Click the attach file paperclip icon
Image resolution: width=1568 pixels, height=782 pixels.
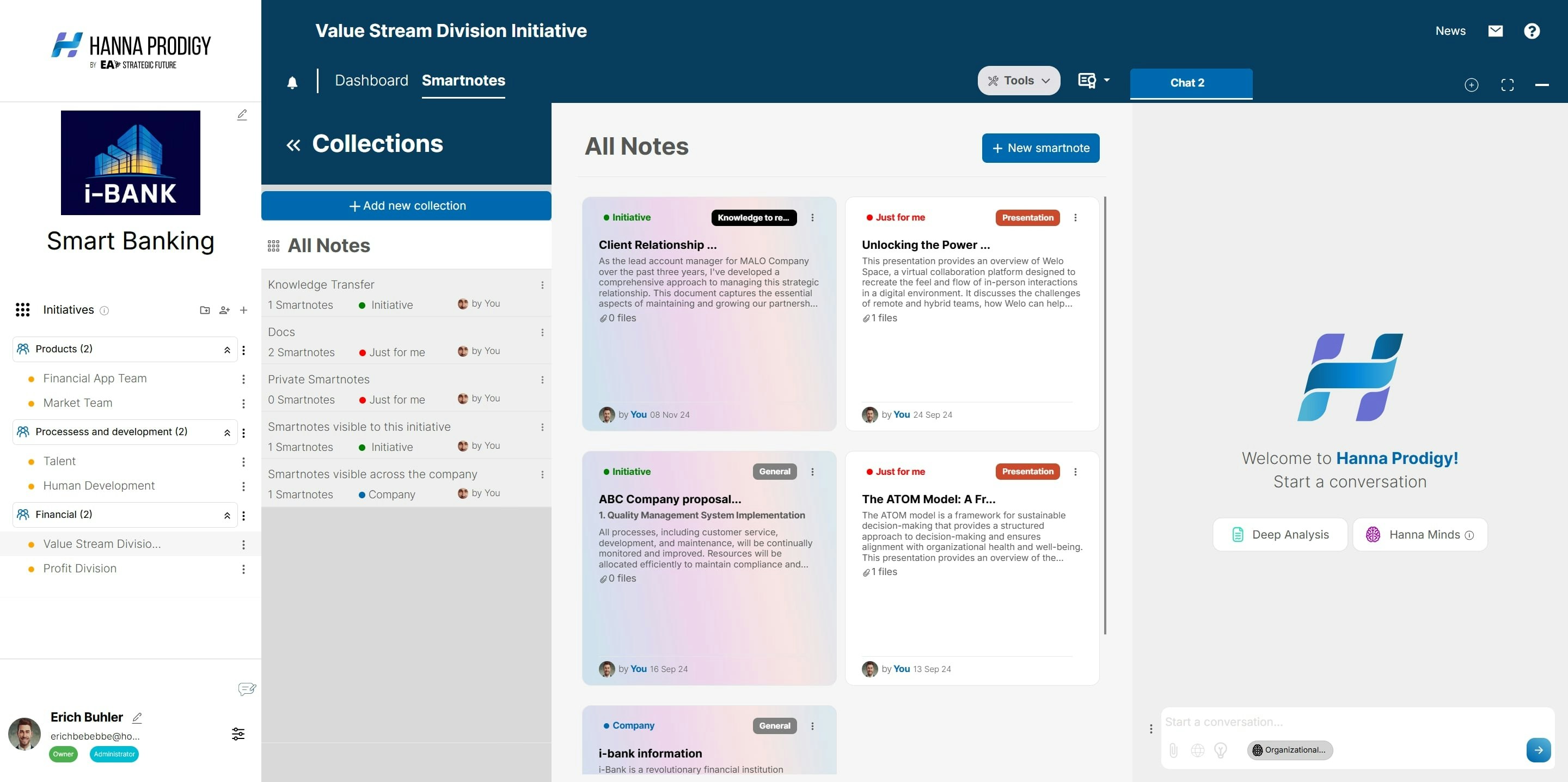[x=1173, y=750]
